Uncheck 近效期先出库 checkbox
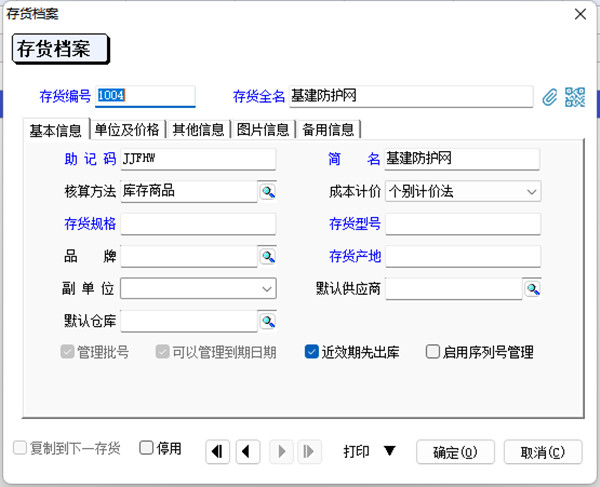The width and height of the screenshot is (600, 487). [311, 351]
